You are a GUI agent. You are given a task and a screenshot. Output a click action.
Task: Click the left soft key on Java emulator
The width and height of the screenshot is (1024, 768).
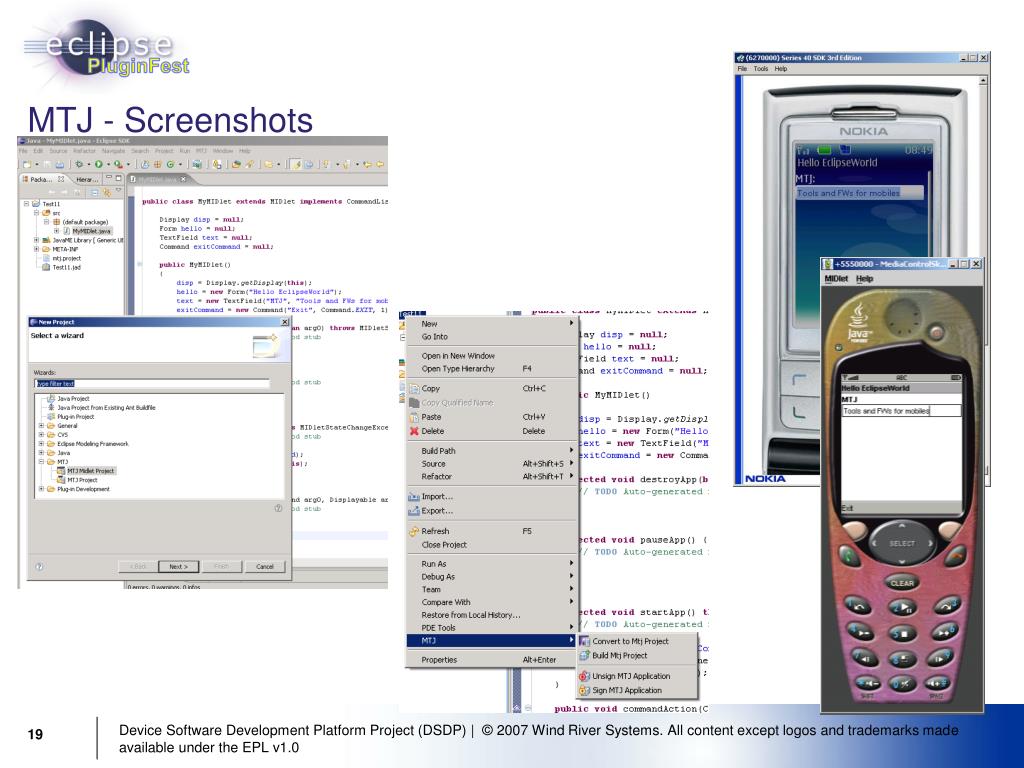(856, 530)
